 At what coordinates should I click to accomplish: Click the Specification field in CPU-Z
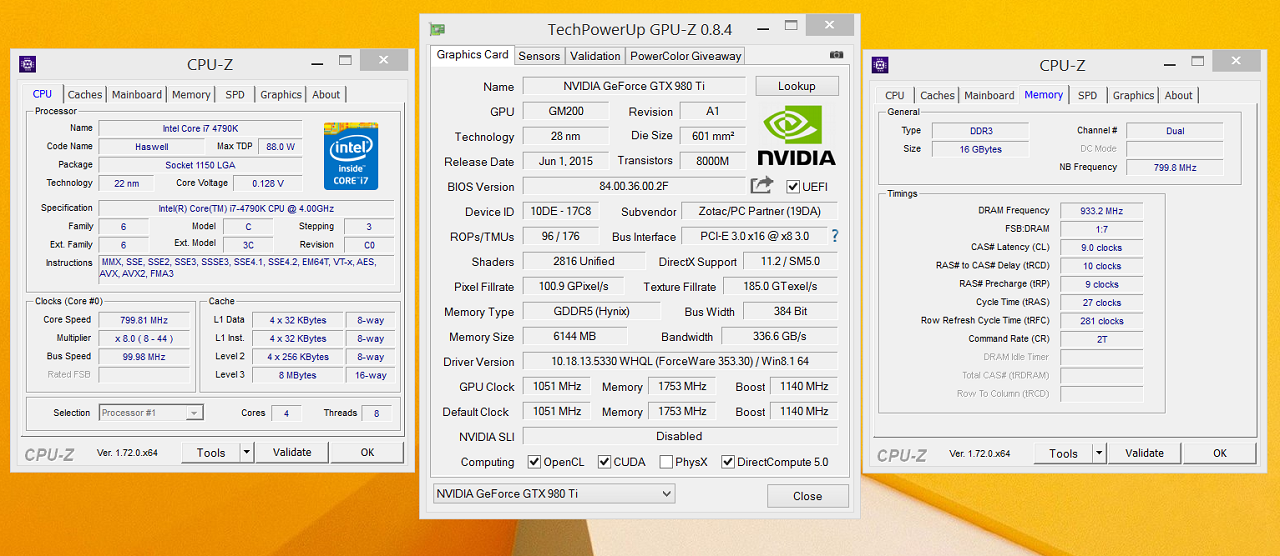[x=246, y=208]
